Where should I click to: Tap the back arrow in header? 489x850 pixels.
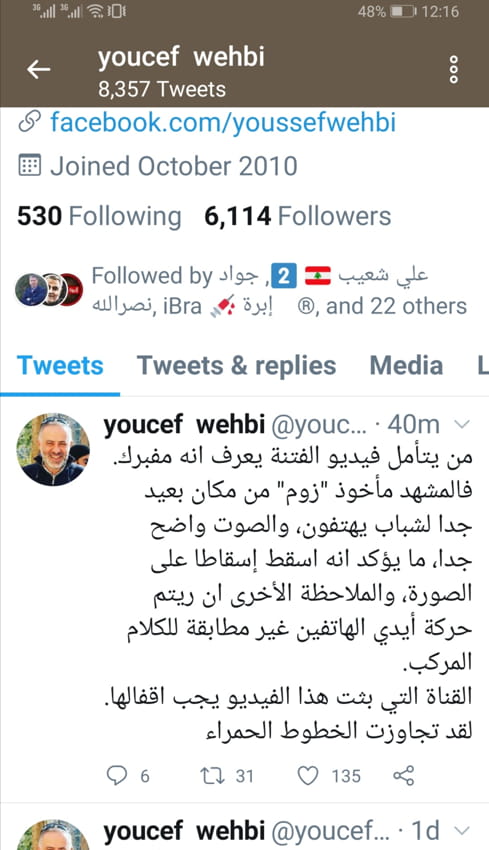pyautogui.click(x=38, y=69)
